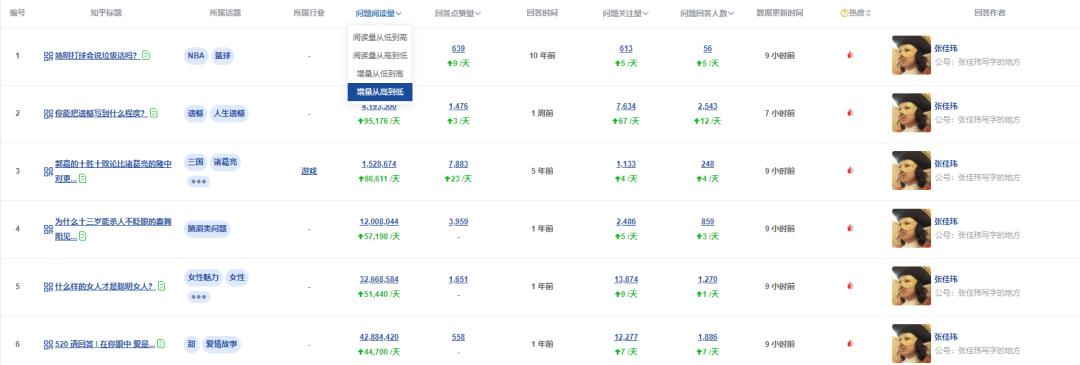Open question 姚明打球会说垃圾话吗?
Screen dimensions: 1080x365
(96, 56)
